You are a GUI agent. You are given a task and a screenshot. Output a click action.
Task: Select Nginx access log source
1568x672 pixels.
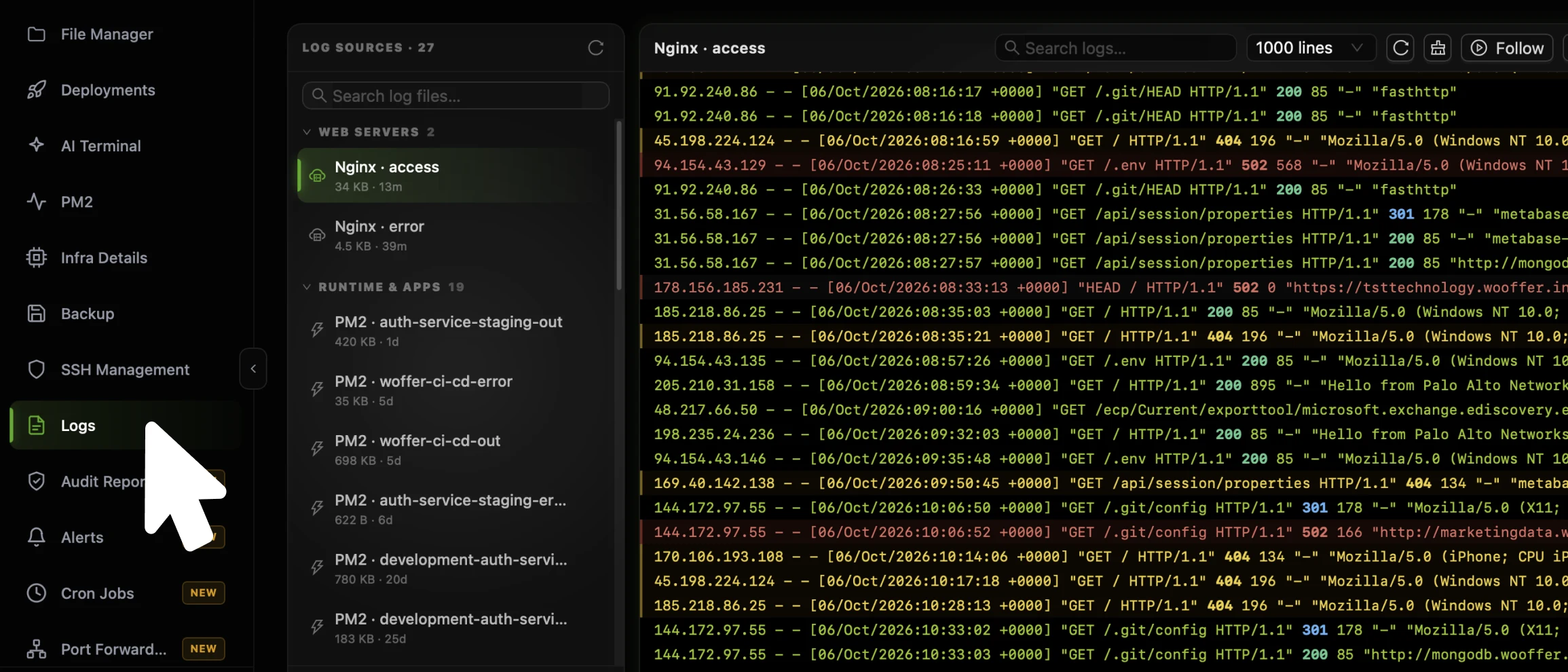(x=455, y=175)
